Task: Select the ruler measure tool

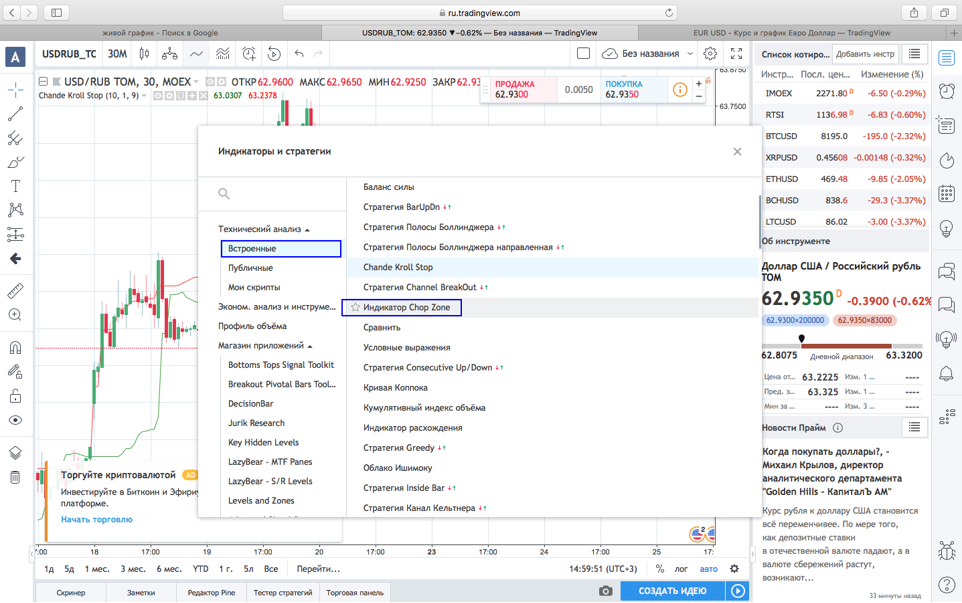Action: [x=15, y=291]
